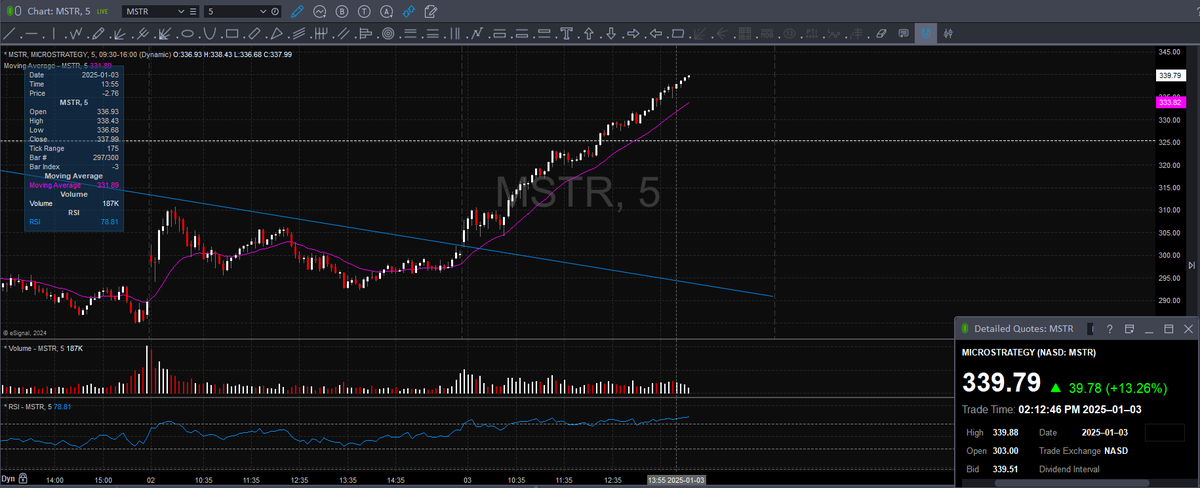Select the concentric circles Fibonacci tool
The width and height of the screenshot is (1200, 488).
click(x=388, y=34)
